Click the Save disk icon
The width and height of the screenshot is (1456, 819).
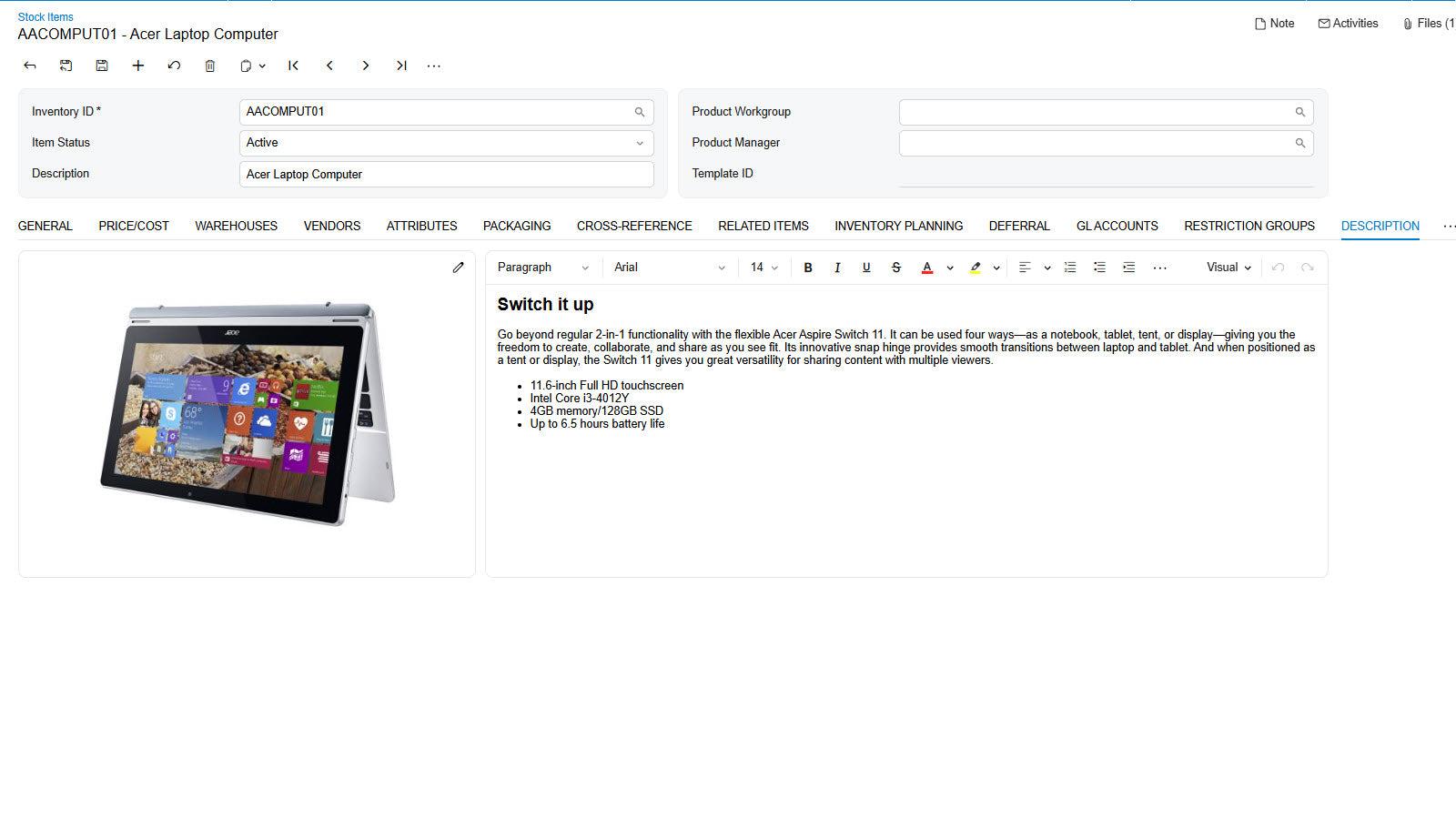click(x=102, y=66)
